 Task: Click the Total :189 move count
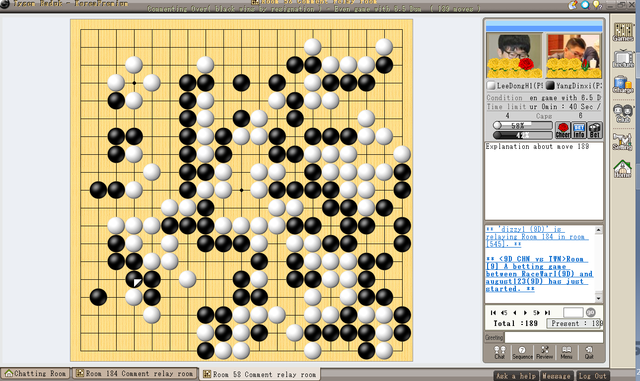tap(515, 323)
